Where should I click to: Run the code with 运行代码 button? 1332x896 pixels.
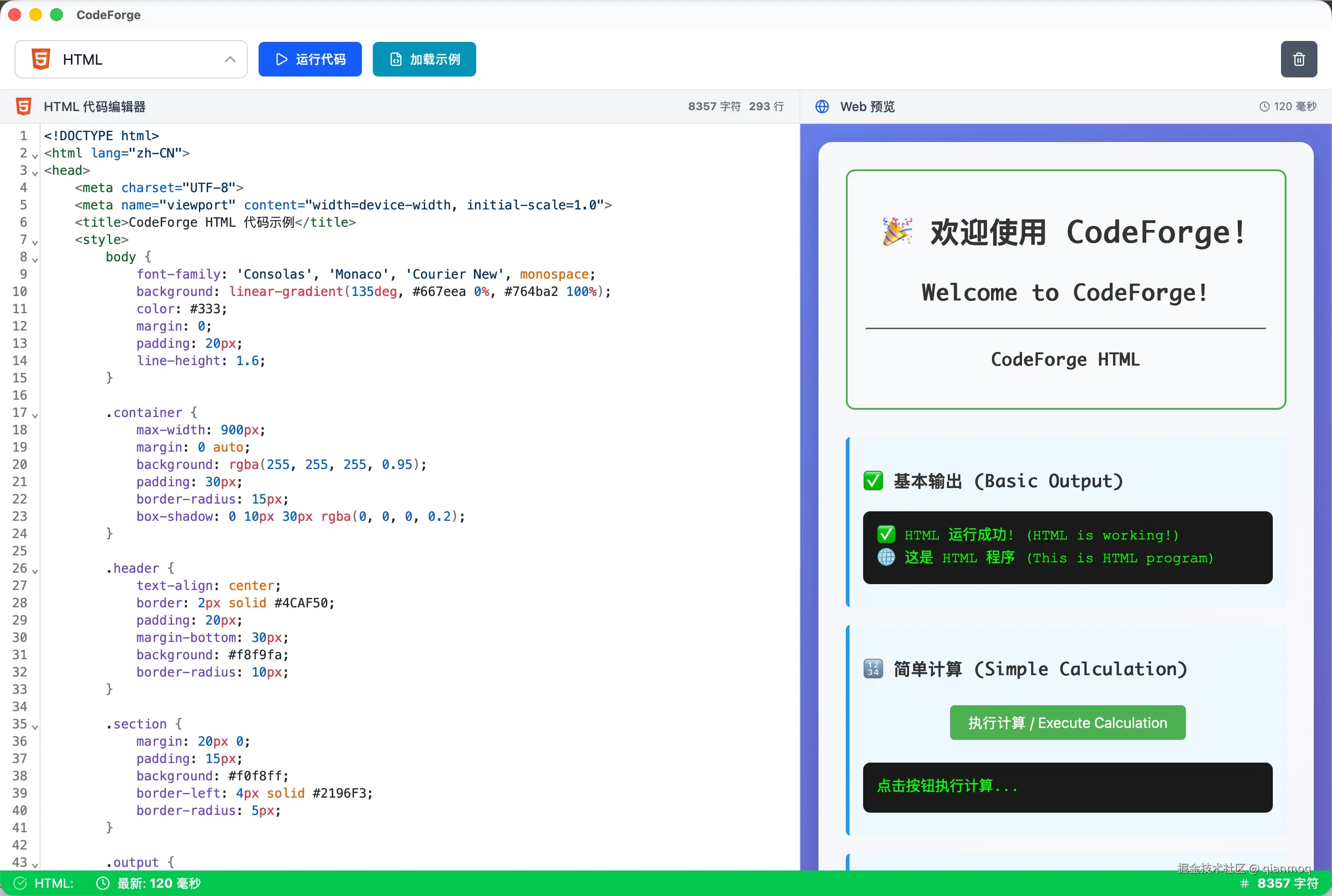[x=310, y=59]
